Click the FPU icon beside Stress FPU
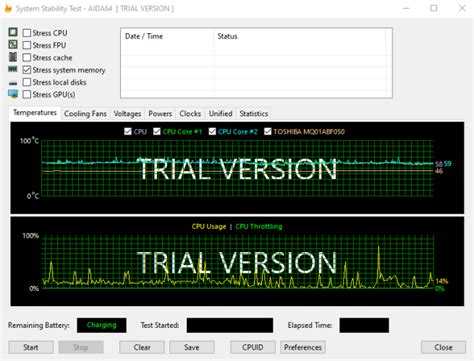Screen dimensions: 474x361 pos(13,44)
